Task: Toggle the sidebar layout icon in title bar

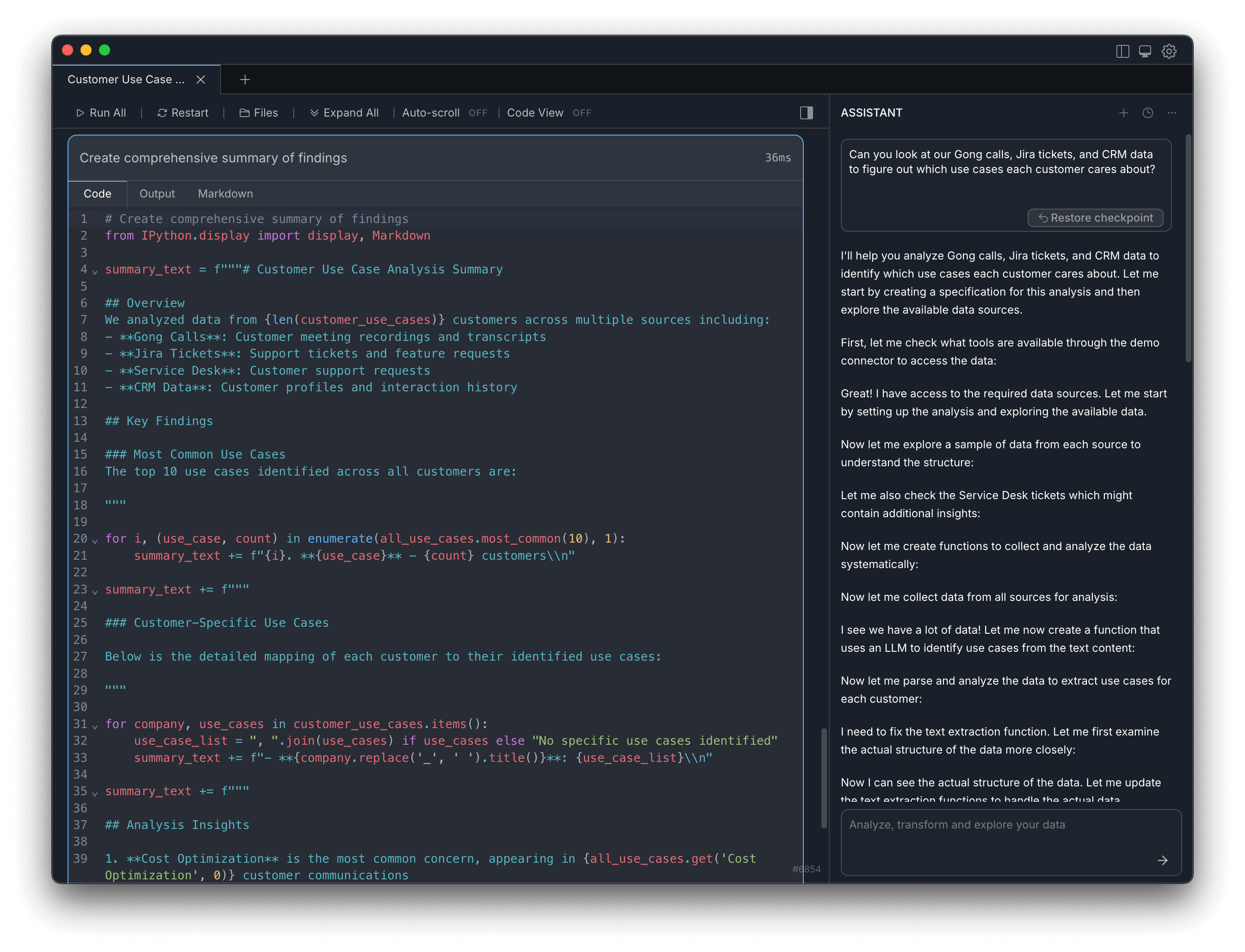Action: (1122, 51)
